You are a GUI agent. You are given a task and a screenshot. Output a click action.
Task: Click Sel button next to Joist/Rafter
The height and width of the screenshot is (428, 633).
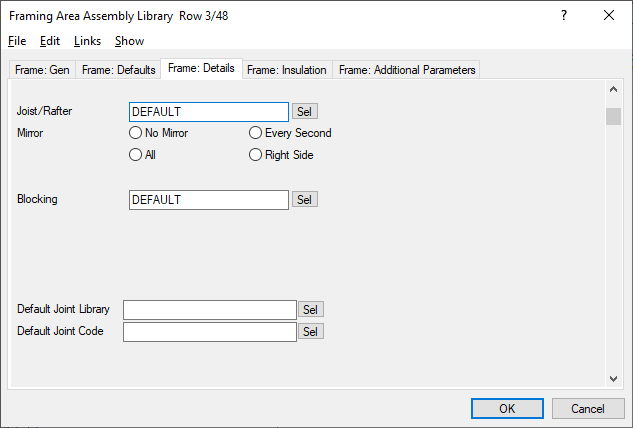coord(304,111)
